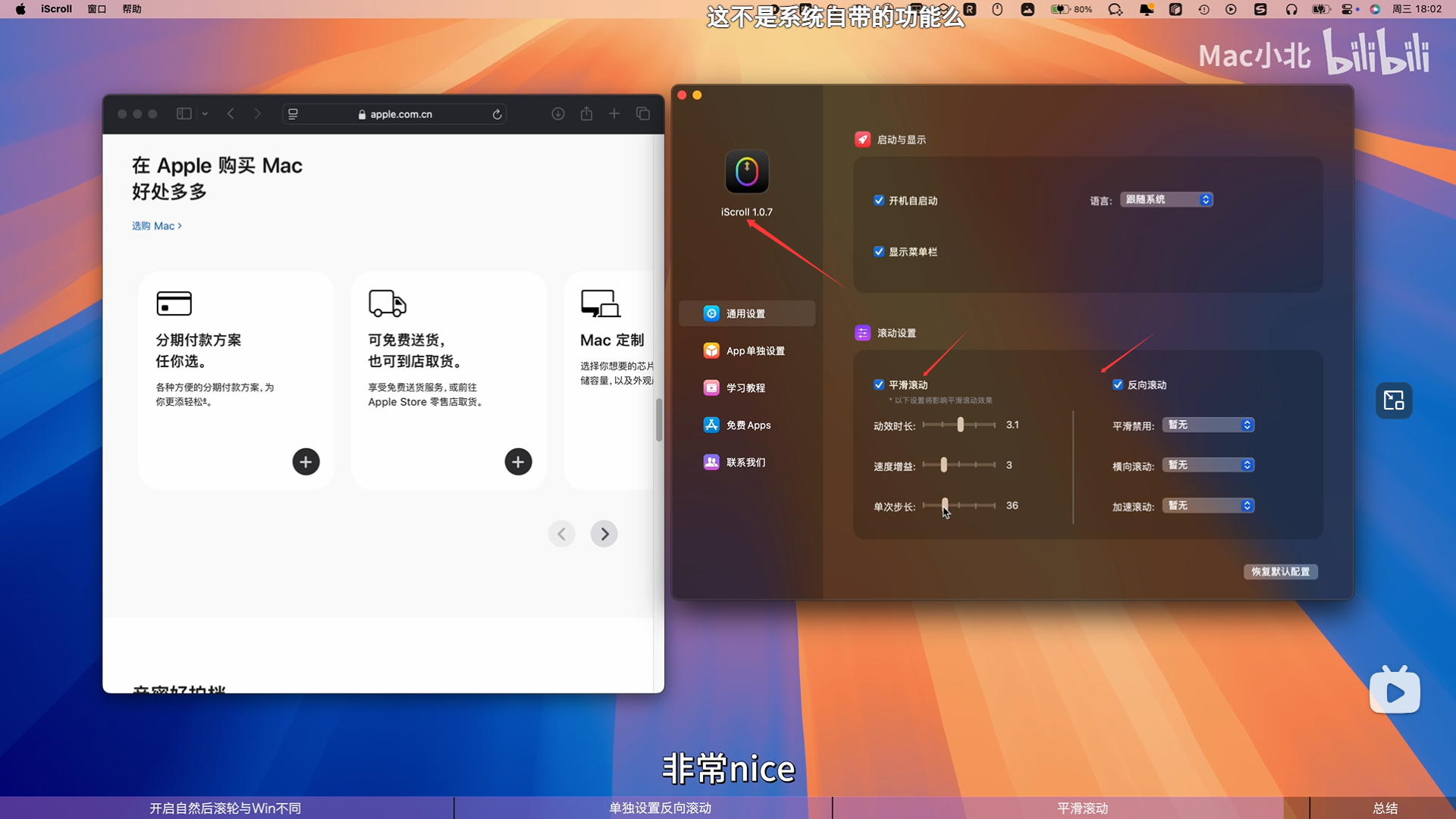
Task: Click the page reload icon
Action: pyautogui.click(x=497, y=115)
